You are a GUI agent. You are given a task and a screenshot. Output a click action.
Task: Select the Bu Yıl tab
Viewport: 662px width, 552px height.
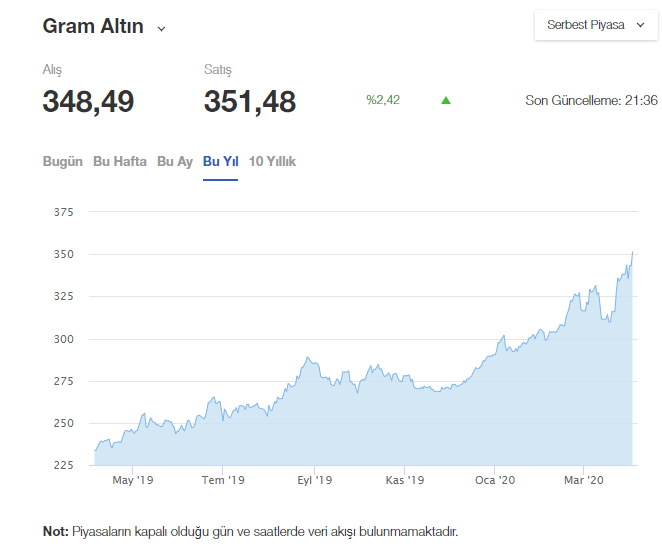220,161
